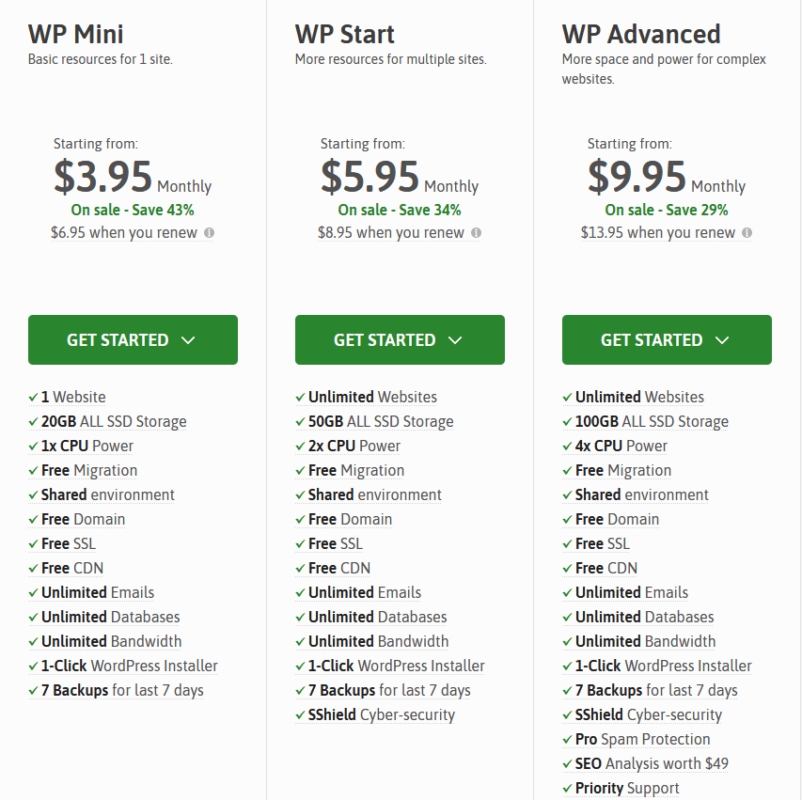
Task: Click Free CDN feature in WP Start
Action: (x=339, y=568)
